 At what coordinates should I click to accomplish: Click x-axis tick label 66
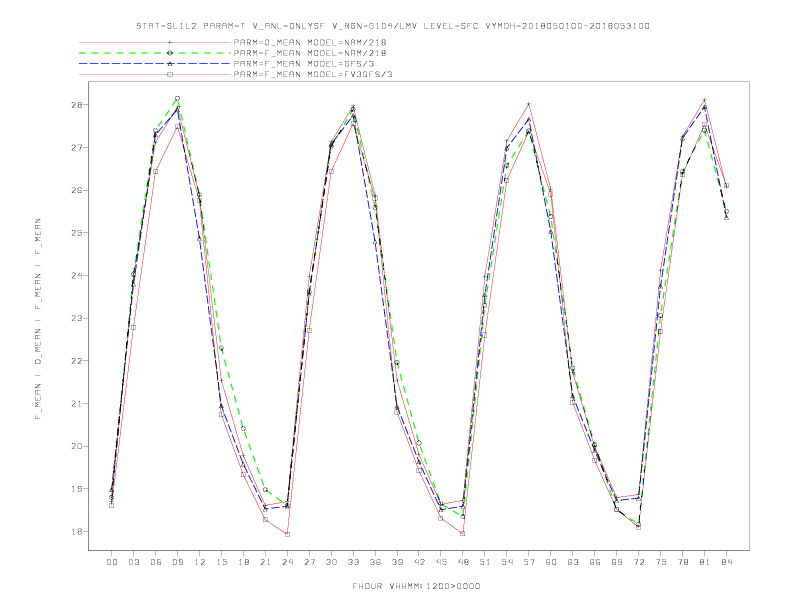(595, 562)
